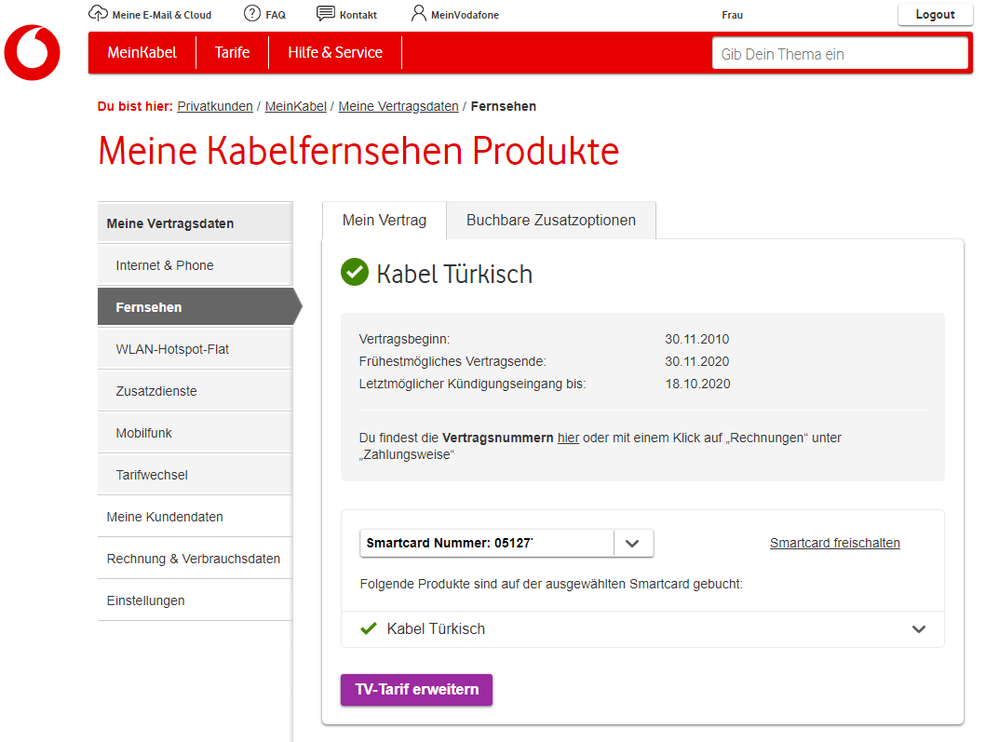Open the Kontakt text link
Viewport: 999px width, 742px height.
(358, 15)
